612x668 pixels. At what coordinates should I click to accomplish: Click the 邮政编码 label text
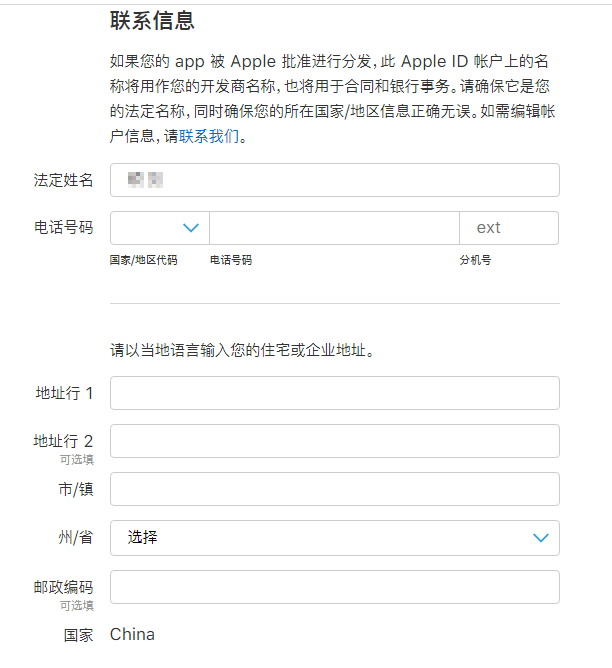coord(63,587)
